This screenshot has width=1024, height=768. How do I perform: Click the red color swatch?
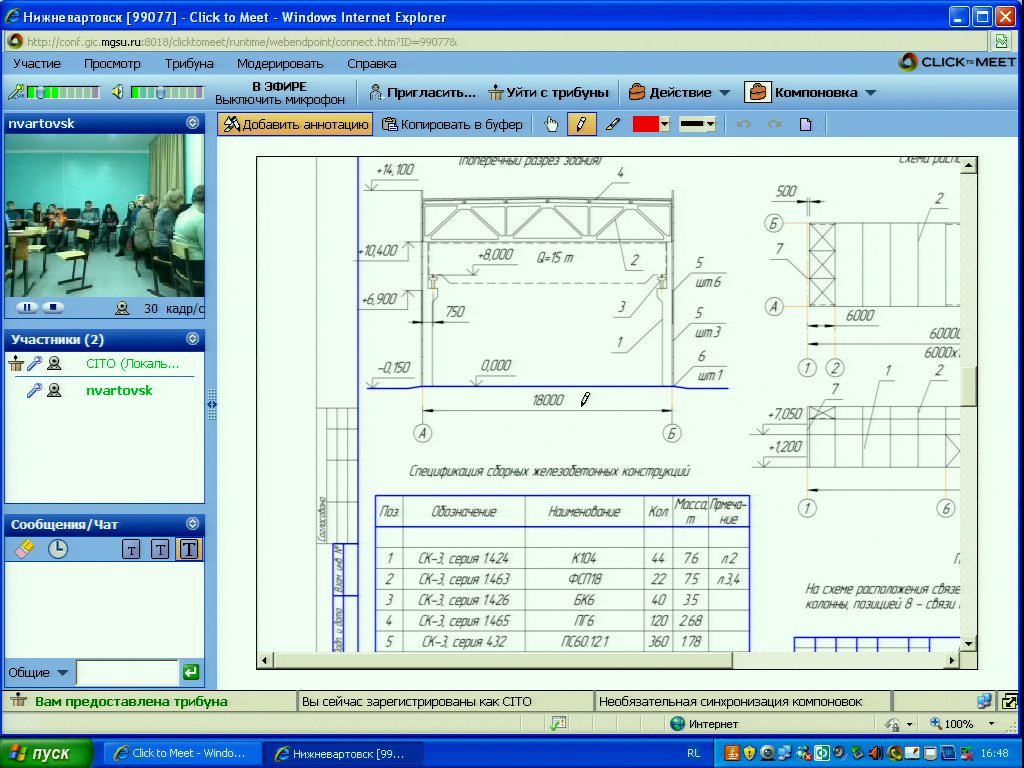645,124
